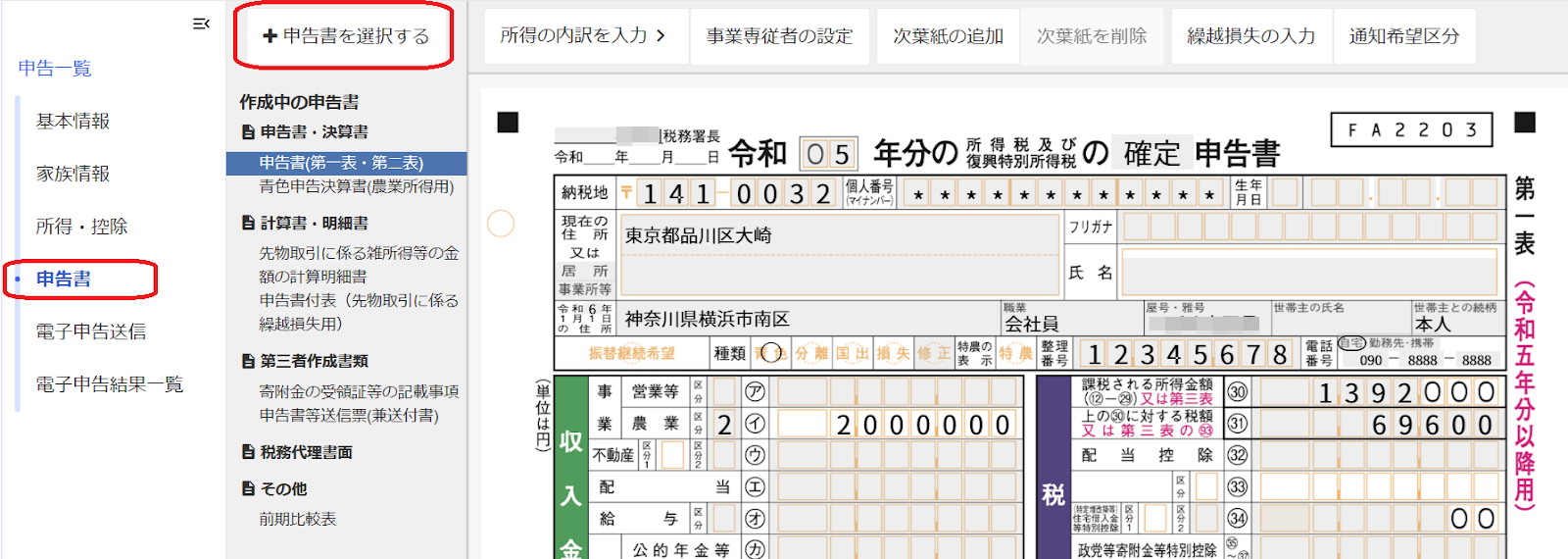Click 不動産 income amount field

pos(896,455)
